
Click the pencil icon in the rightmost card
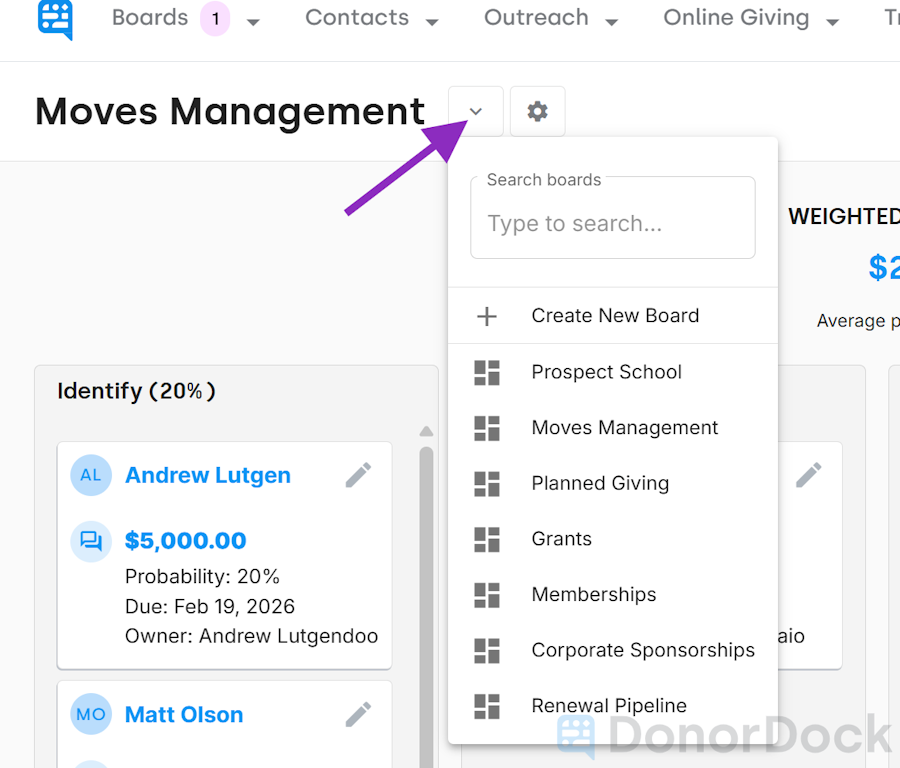click(810, 475)
